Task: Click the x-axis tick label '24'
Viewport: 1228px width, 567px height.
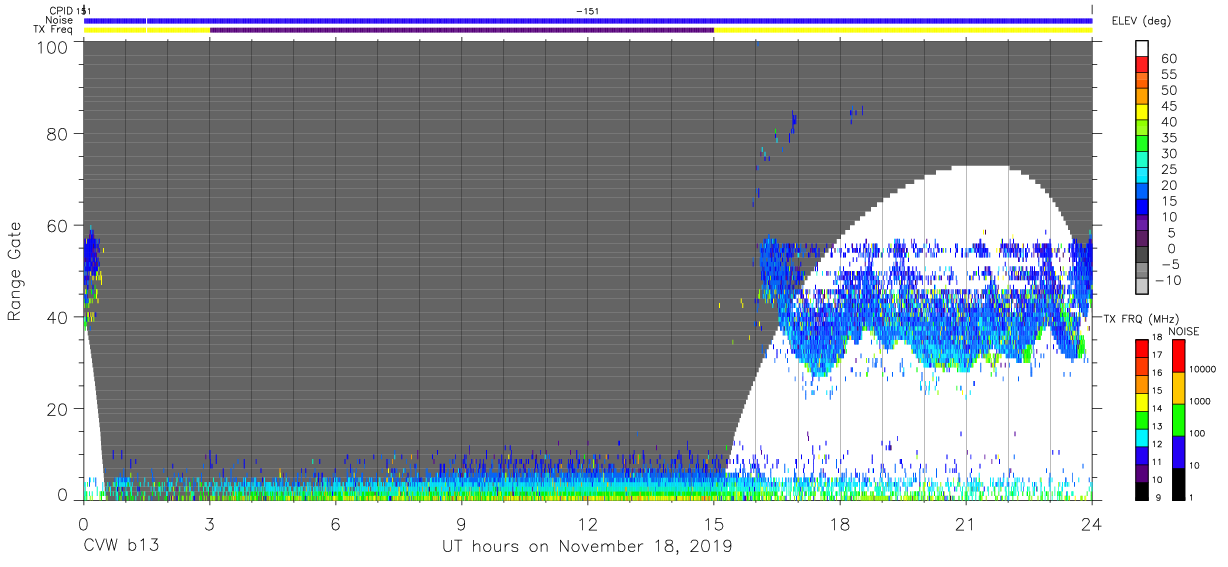Action: 1092,525
